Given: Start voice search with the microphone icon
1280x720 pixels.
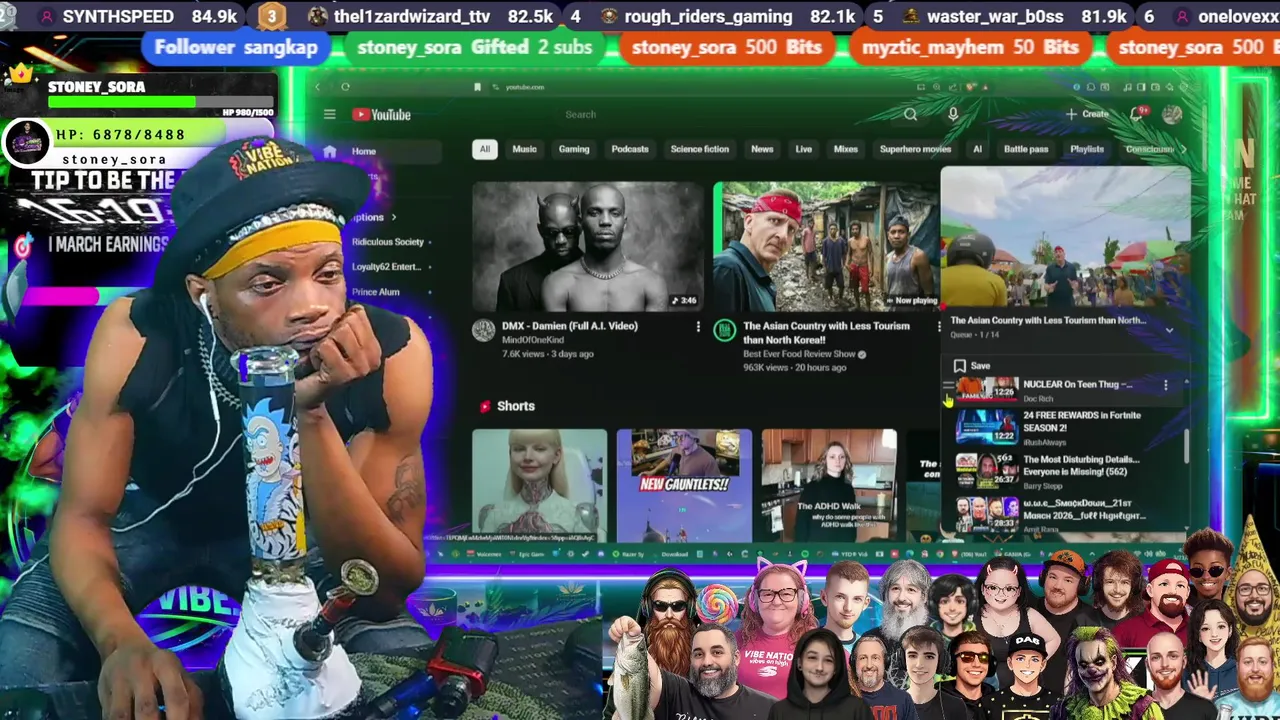Looking at the screenshot, I should [953, 114].
